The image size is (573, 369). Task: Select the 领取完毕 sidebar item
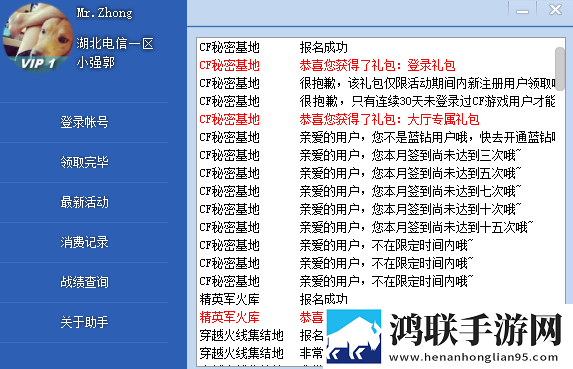84,162
